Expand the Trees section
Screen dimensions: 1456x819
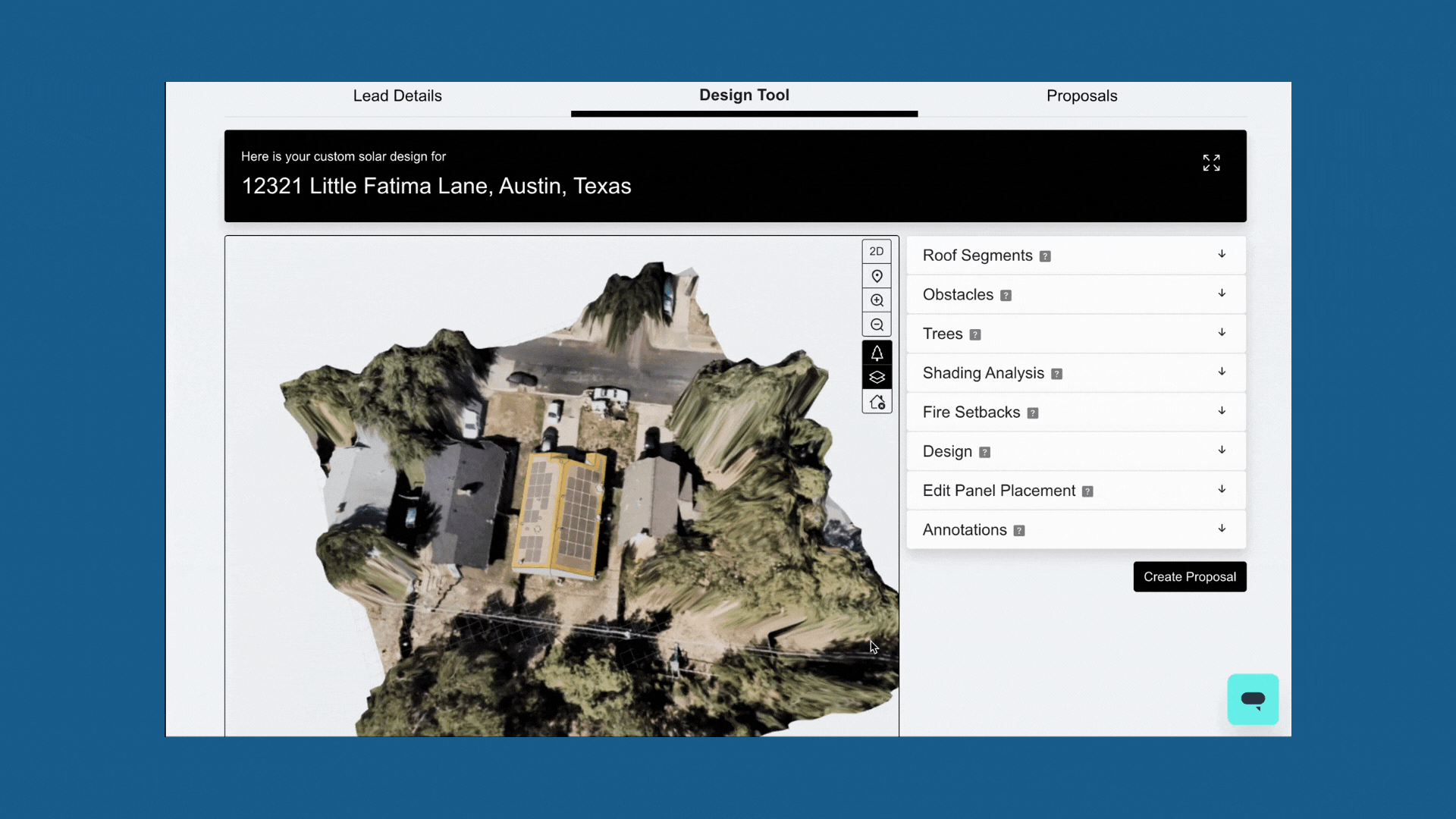click(1076, 334)
